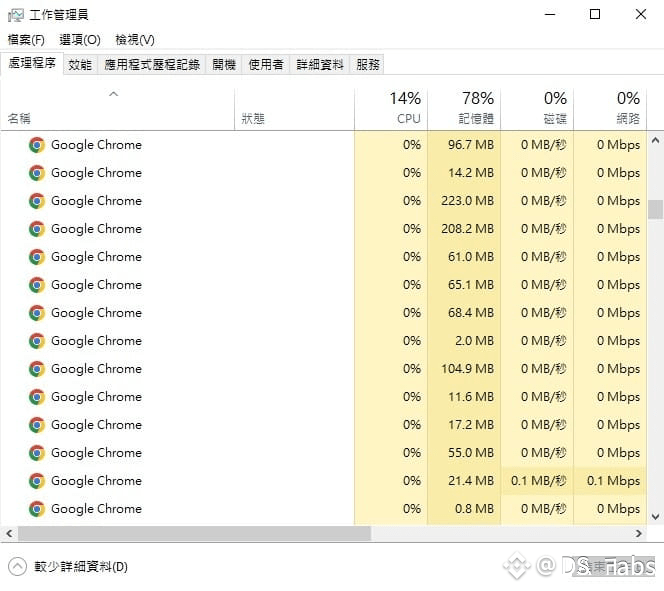Select Google Chrome name in 14.2 MB row

pos(97,173)
